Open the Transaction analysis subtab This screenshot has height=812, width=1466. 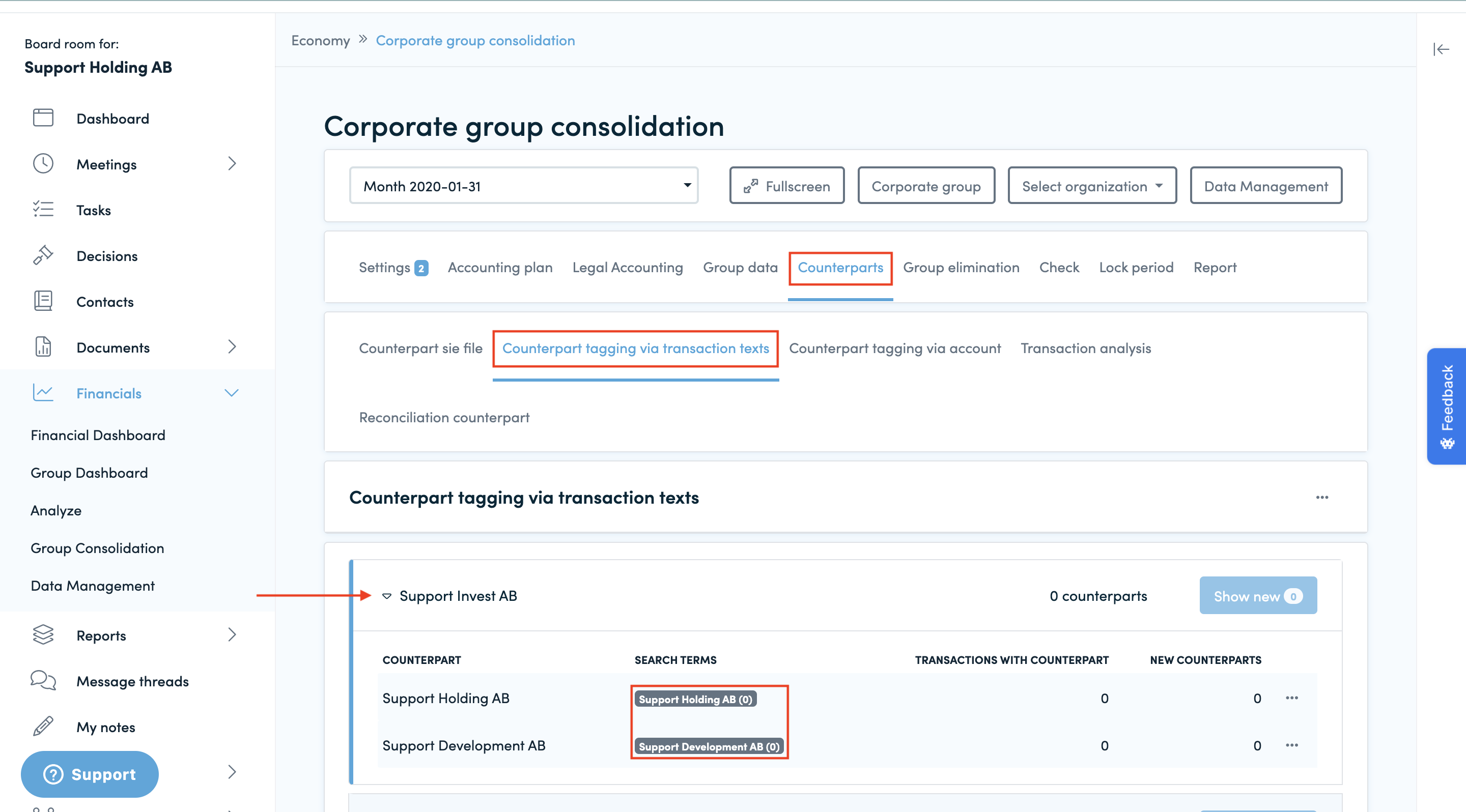[x=1085, y=348]
